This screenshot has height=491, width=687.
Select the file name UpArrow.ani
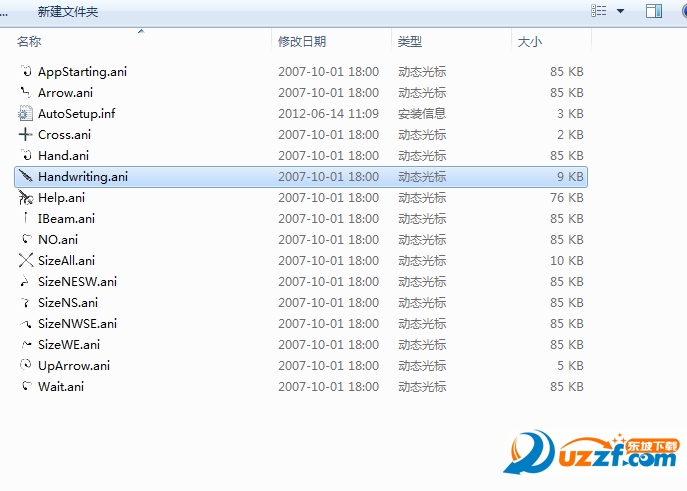[x=74, y=366]
